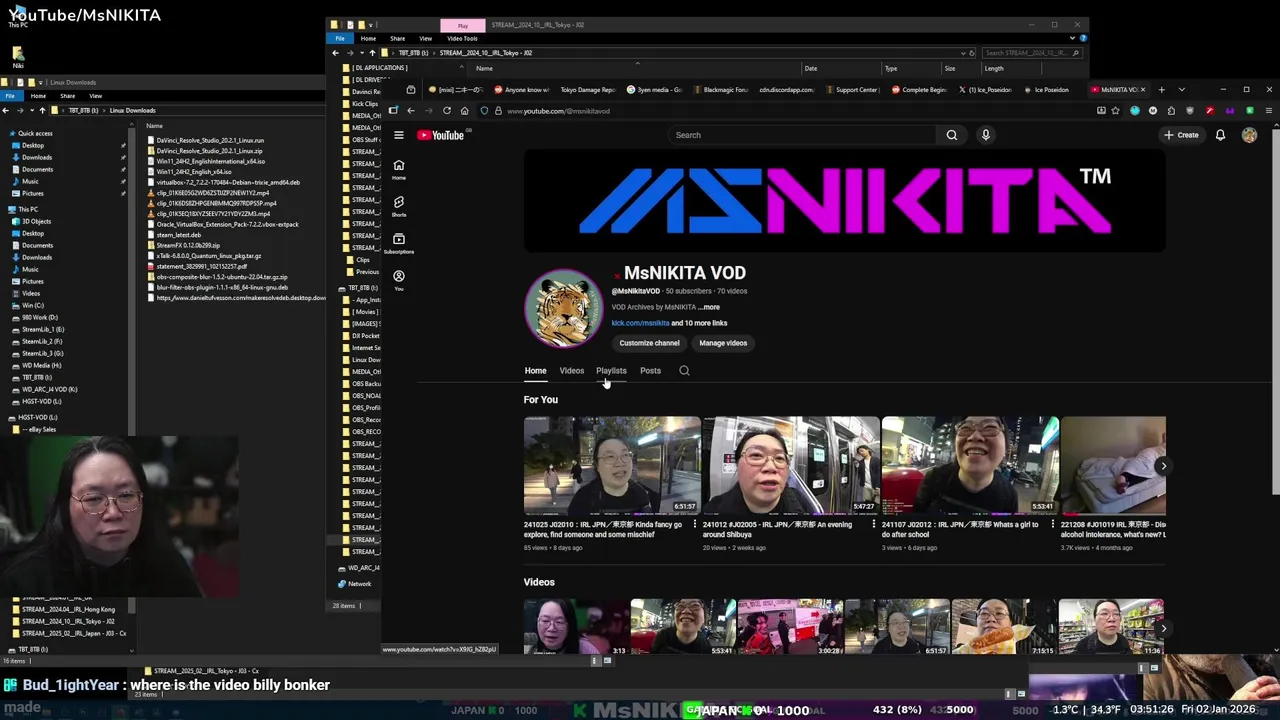Expand channel description with ...more

tap(709, 307)
